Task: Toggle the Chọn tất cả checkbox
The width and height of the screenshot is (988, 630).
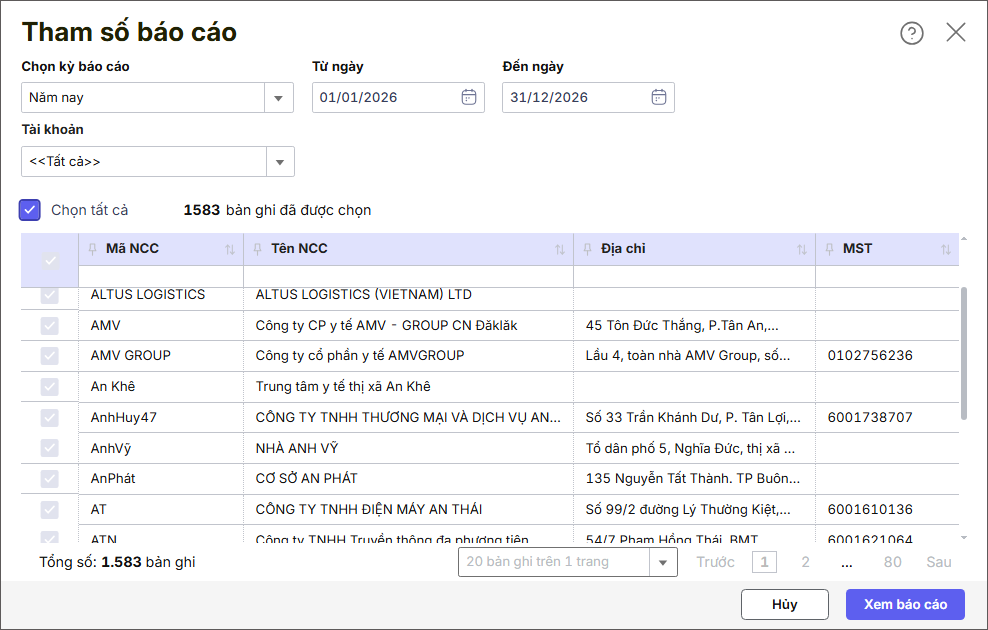Action: [x=30, y=210]
